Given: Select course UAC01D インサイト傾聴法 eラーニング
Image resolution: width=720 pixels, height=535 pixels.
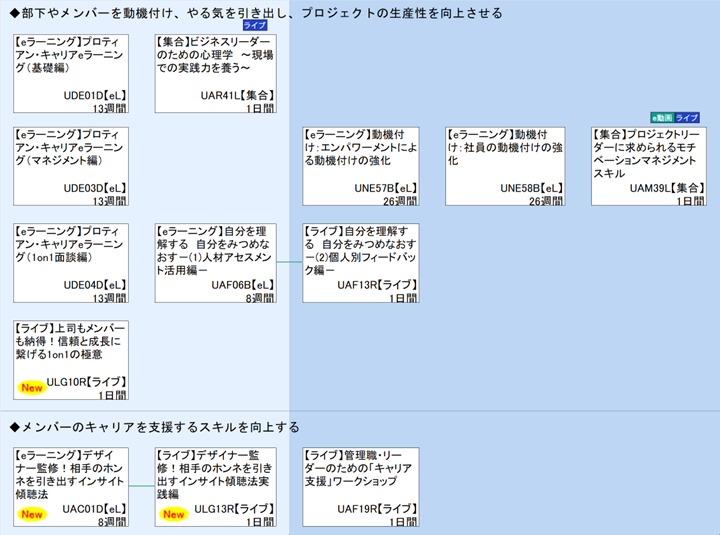Looking at the screenshot, I should click(x=71, y=486).
